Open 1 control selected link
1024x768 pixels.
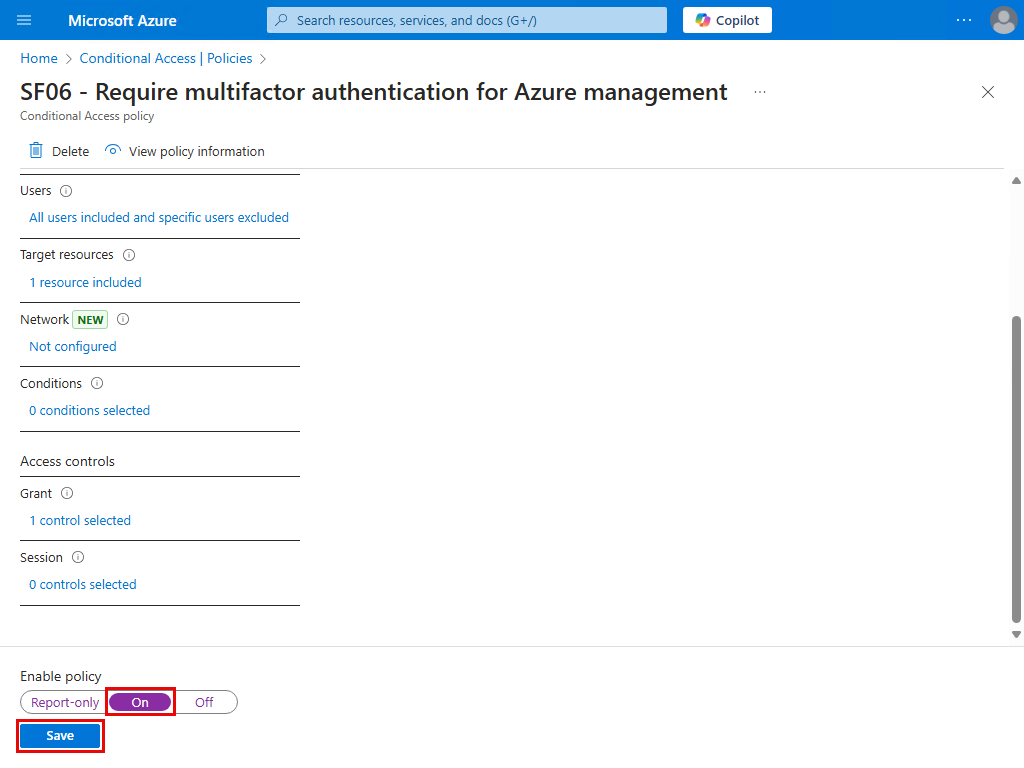pos(80,520)
